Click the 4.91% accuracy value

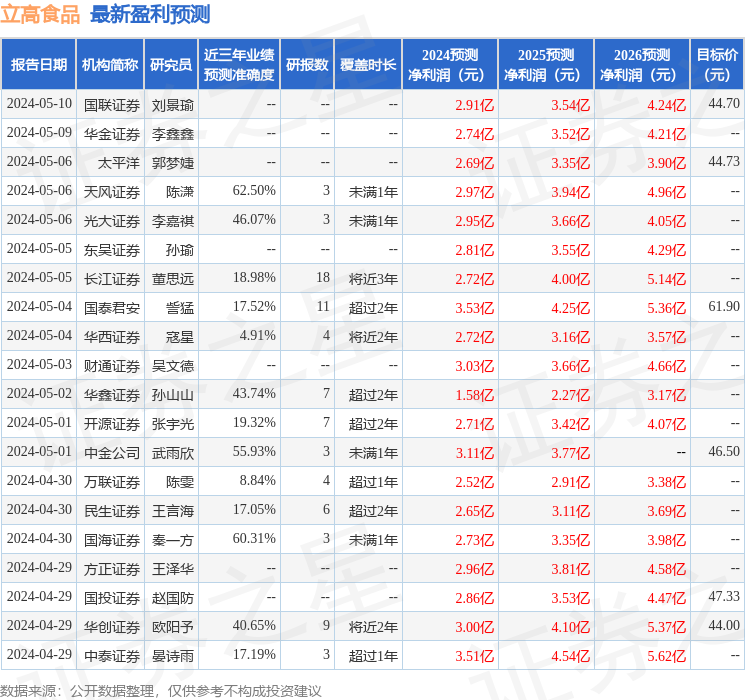[258, 336]
